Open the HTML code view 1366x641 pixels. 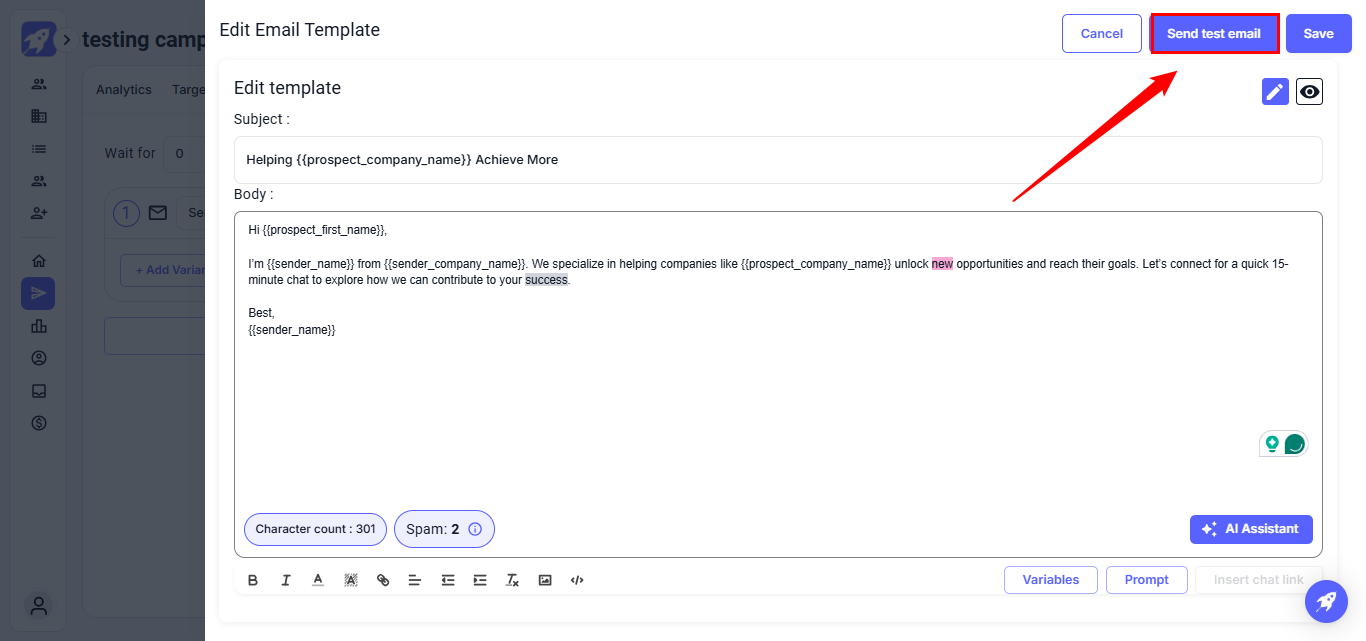577,580
